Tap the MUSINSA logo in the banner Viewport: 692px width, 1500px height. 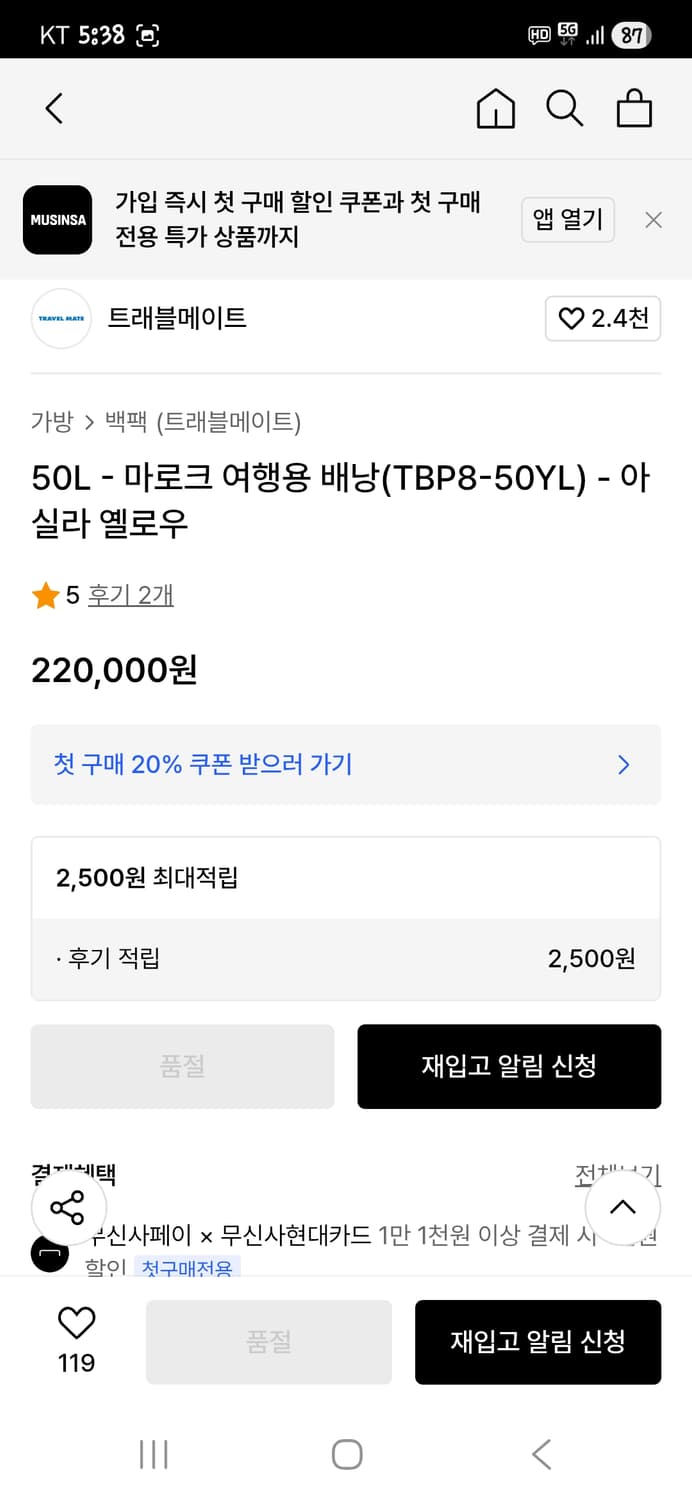point(62,219)
